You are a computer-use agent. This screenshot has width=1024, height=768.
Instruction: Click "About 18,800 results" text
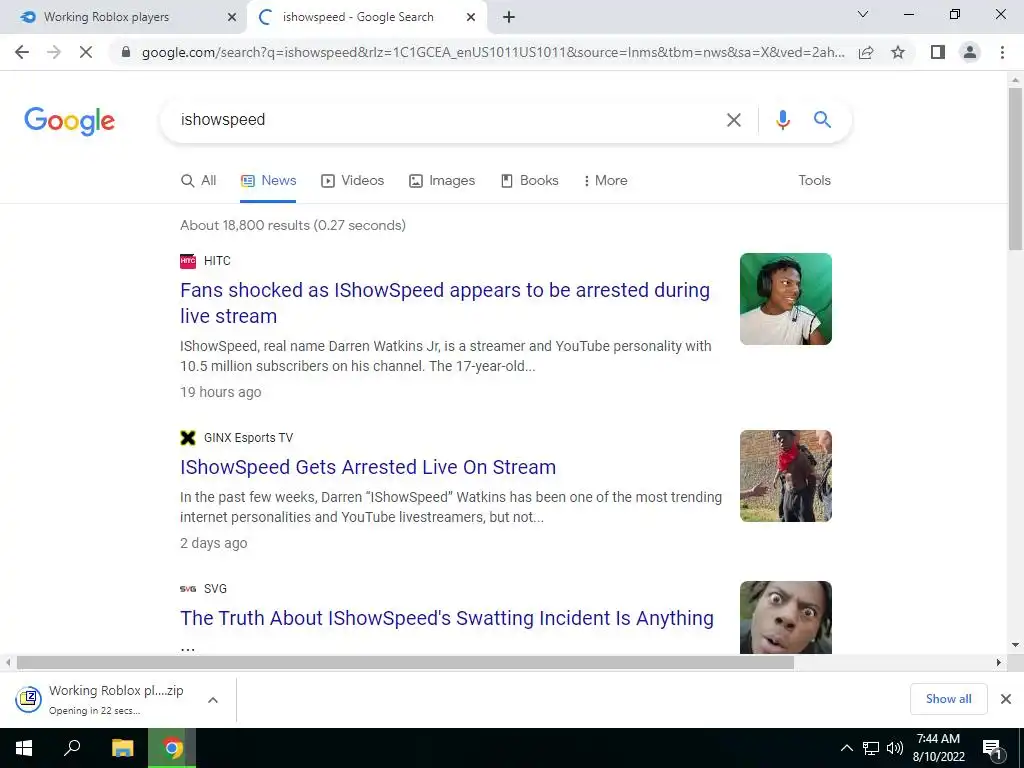(x=245, y=225)
